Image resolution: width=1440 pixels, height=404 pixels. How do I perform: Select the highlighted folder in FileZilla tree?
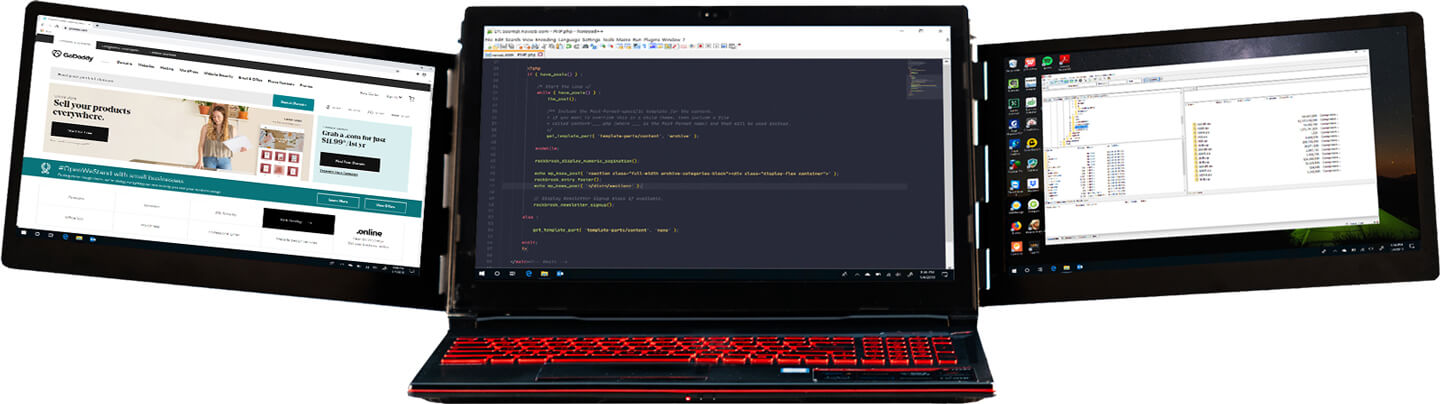click(x=1081, y=127)
